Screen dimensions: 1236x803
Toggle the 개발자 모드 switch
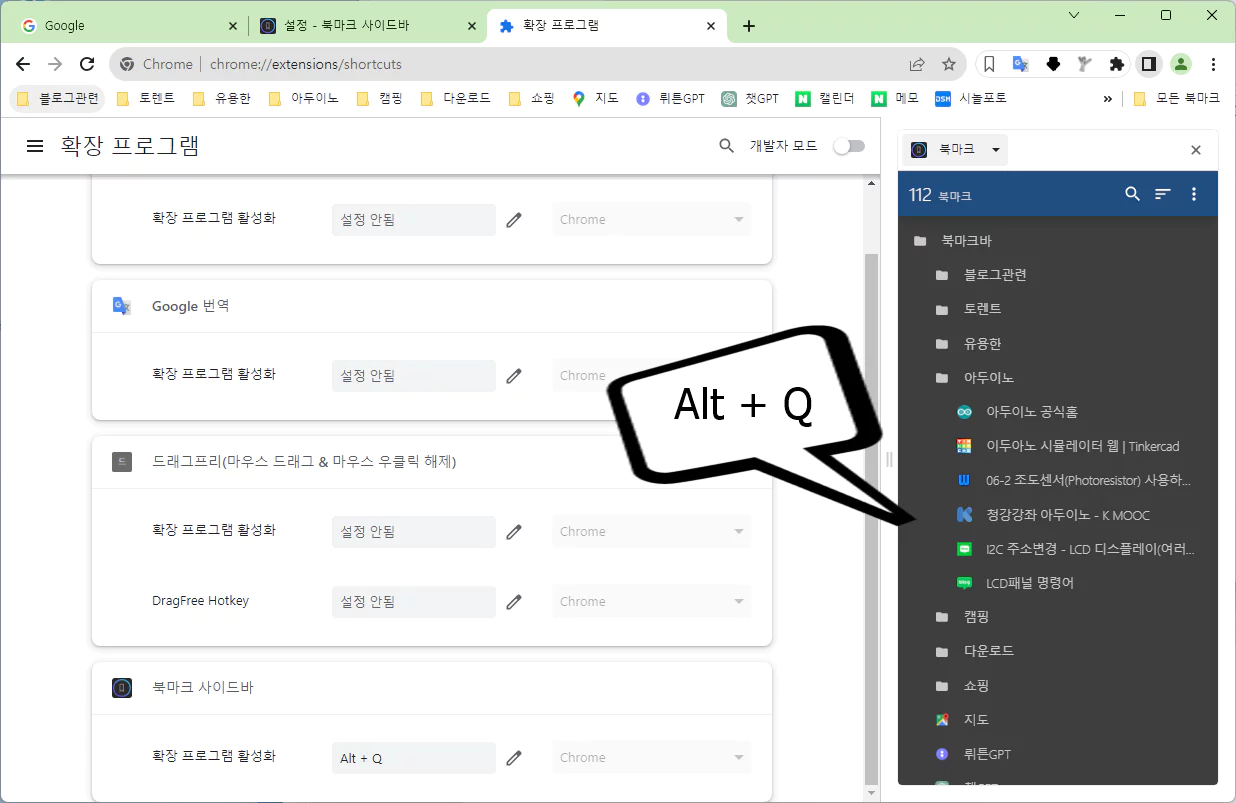pos(849,146)
